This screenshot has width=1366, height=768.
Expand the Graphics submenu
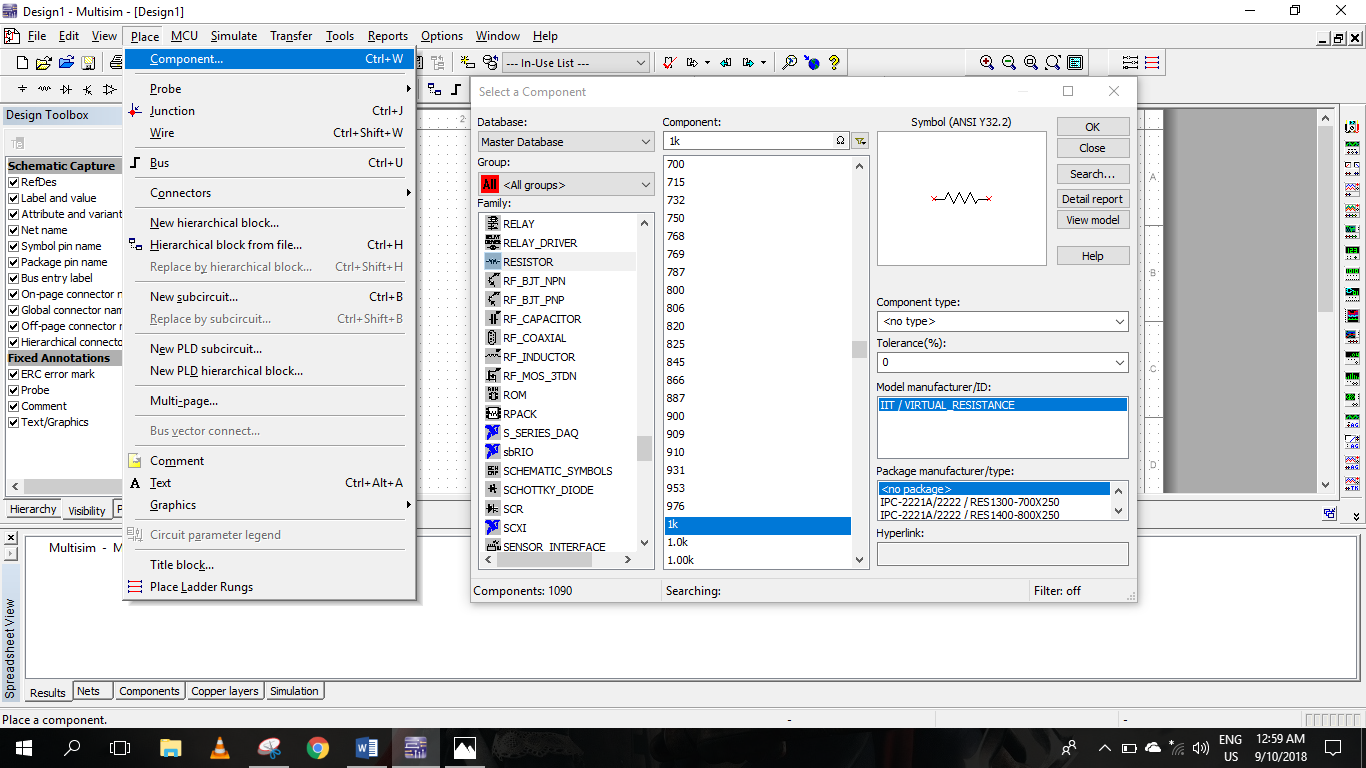268,505
